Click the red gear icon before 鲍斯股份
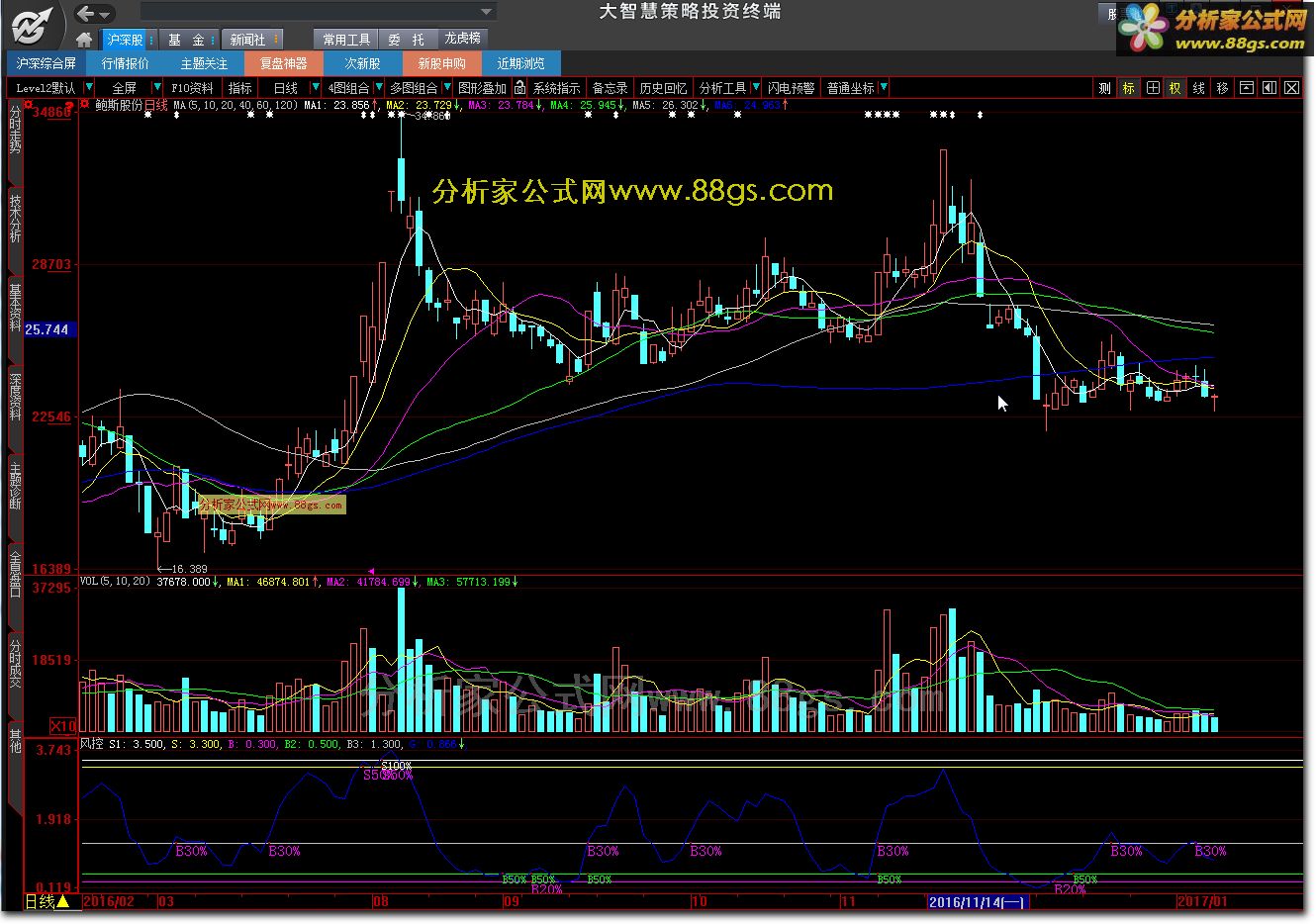Screen dimensions: 1316x924 [x=85, y=104]
